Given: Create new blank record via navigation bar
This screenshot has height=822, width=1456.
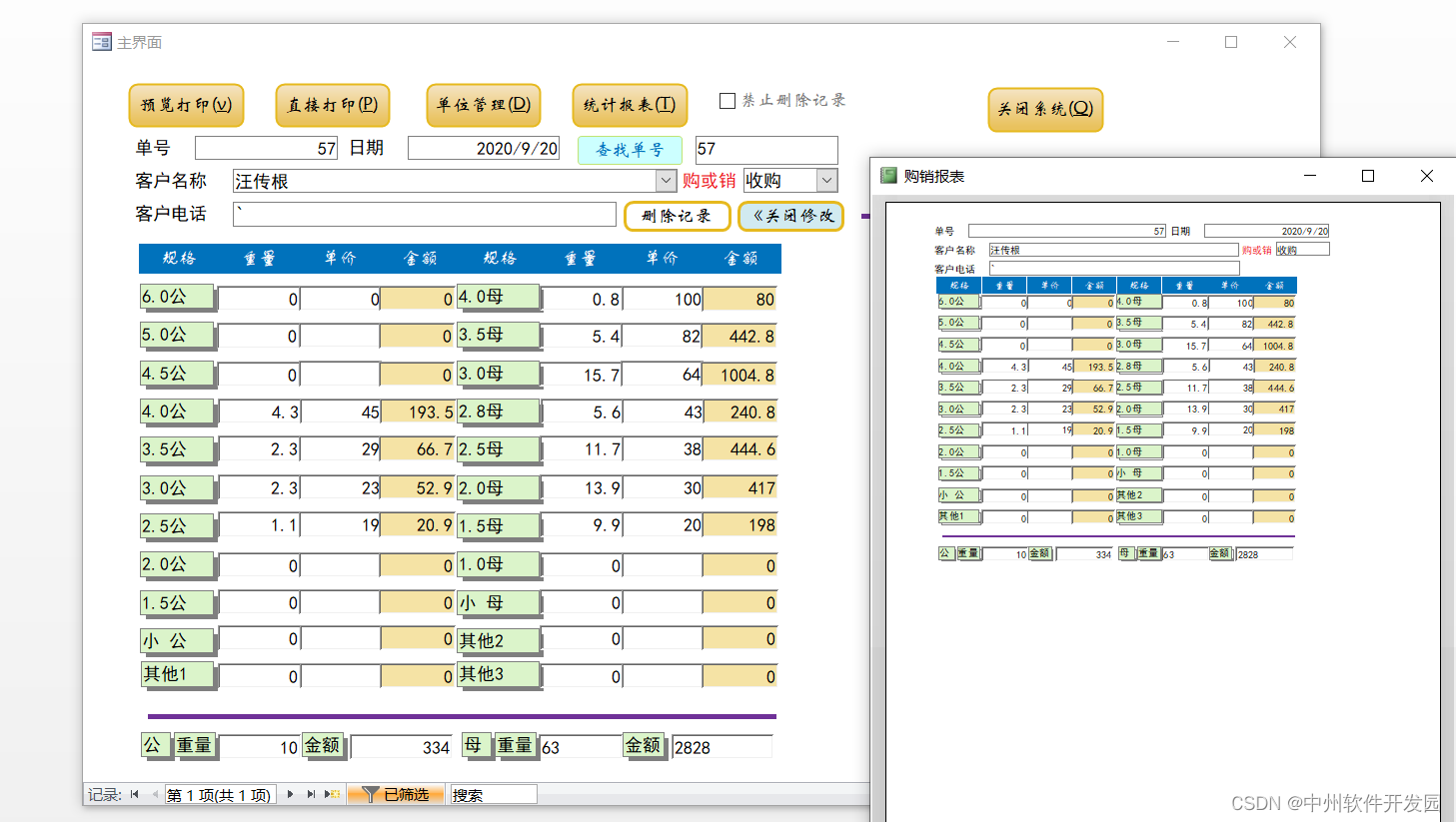Looking at the screenshot, I should (x=333, y=794).
